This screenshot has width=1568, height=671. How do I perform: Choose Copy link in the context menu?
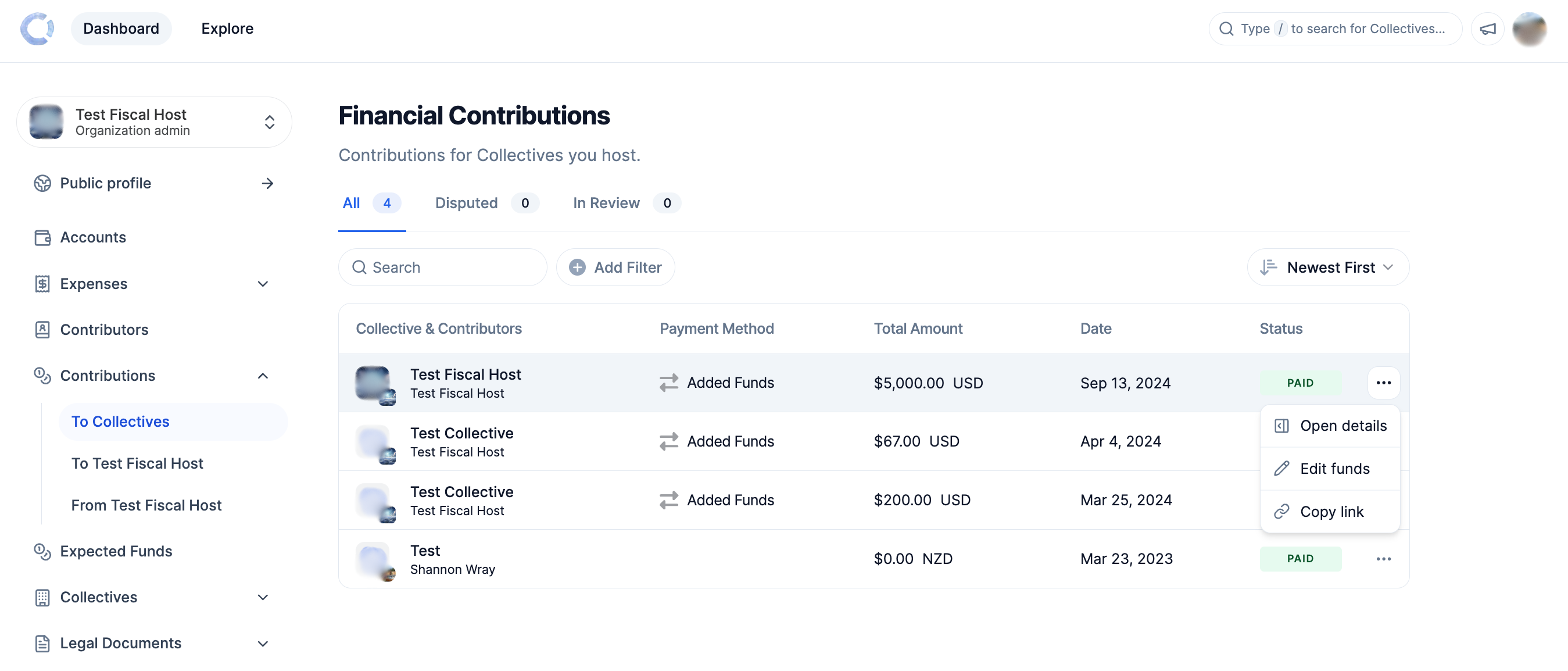[1331, 512]
